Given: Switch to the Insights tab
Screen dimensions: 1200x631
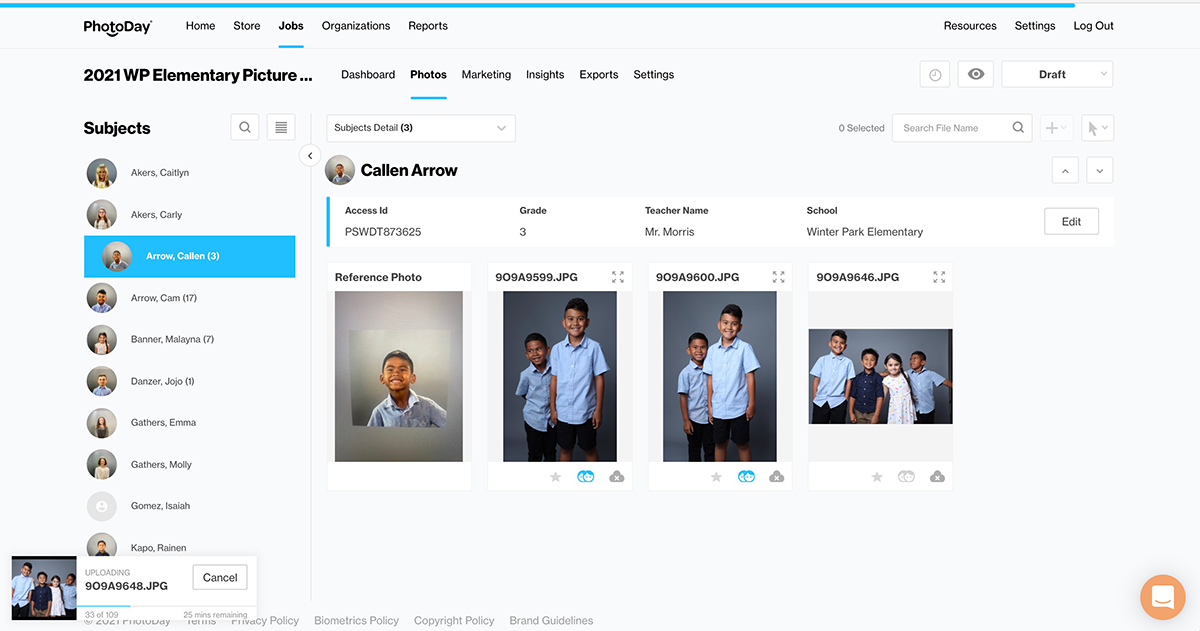Looking at the screenshot, I should [x=545, y=75].
